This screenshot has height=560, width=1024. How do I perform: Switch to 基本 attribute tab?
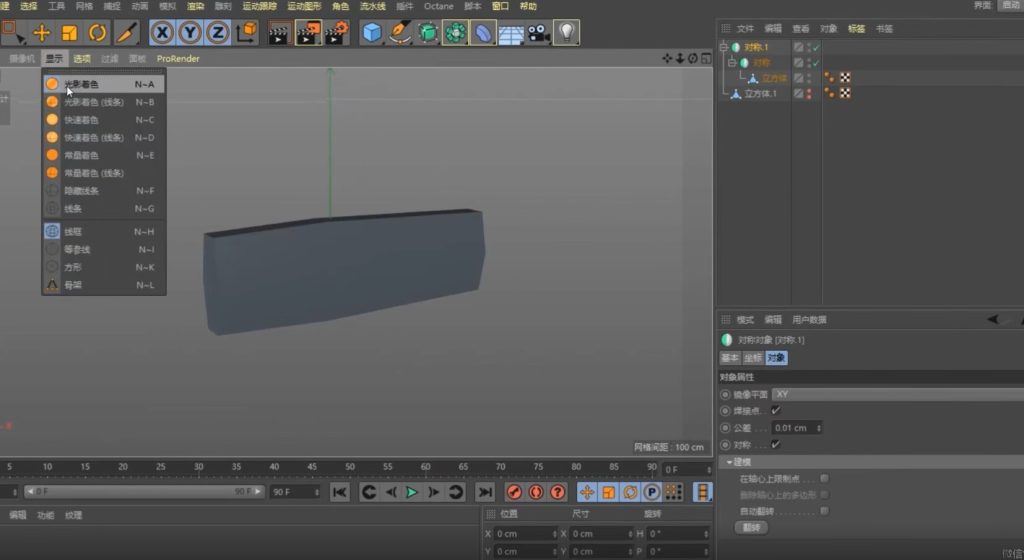pos(730,358)
